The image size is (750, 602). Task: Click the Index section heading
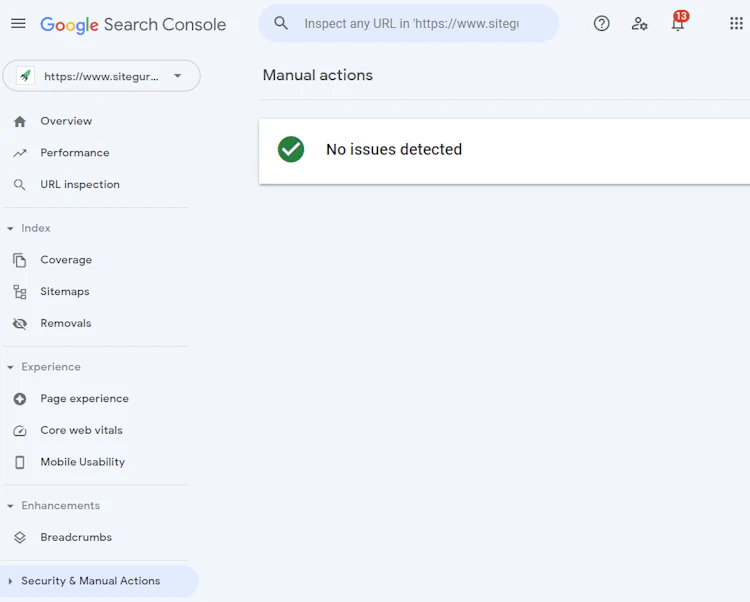(x=36, y=228)
